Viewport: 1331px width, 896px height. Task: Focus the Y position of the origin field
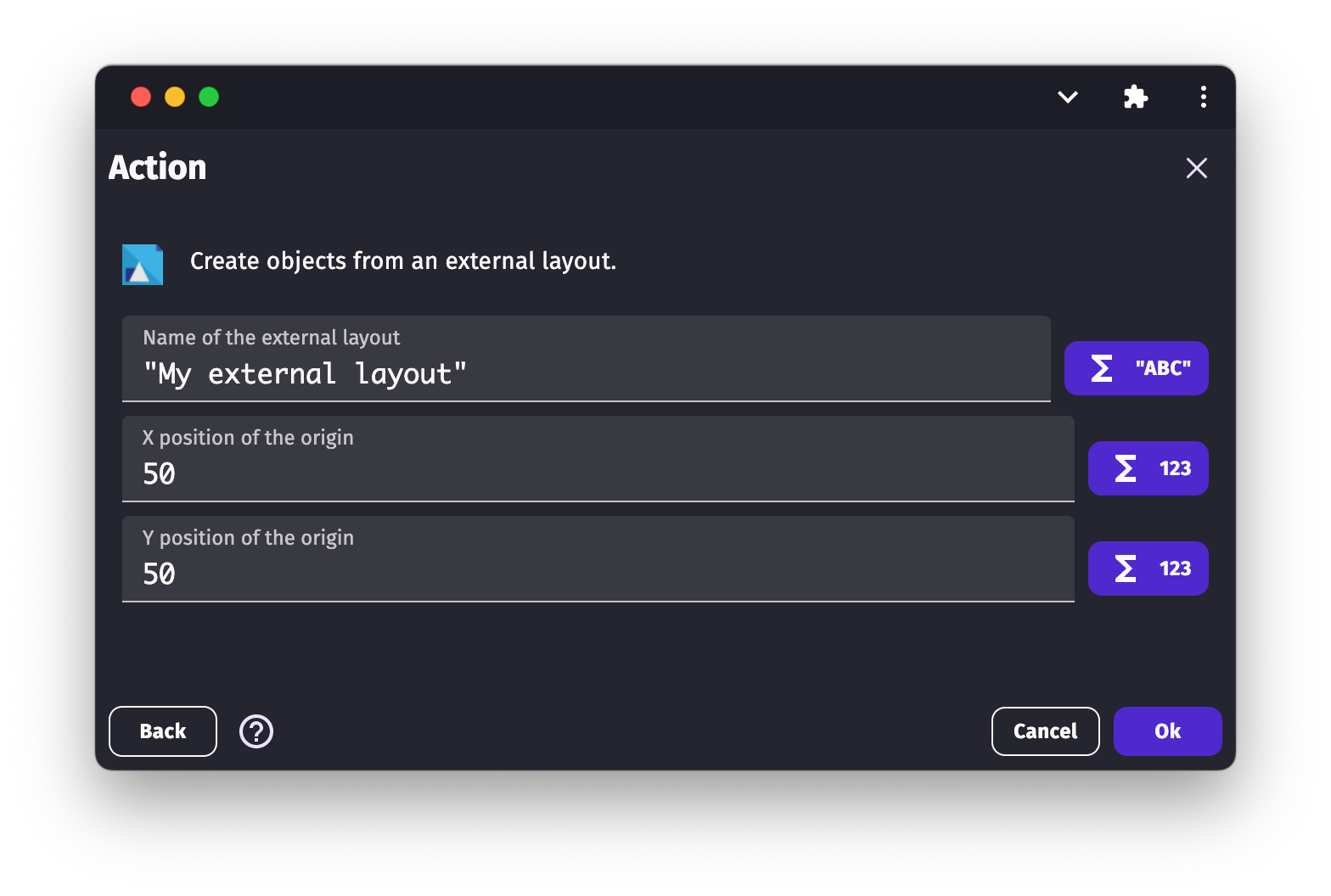point(598,574)
